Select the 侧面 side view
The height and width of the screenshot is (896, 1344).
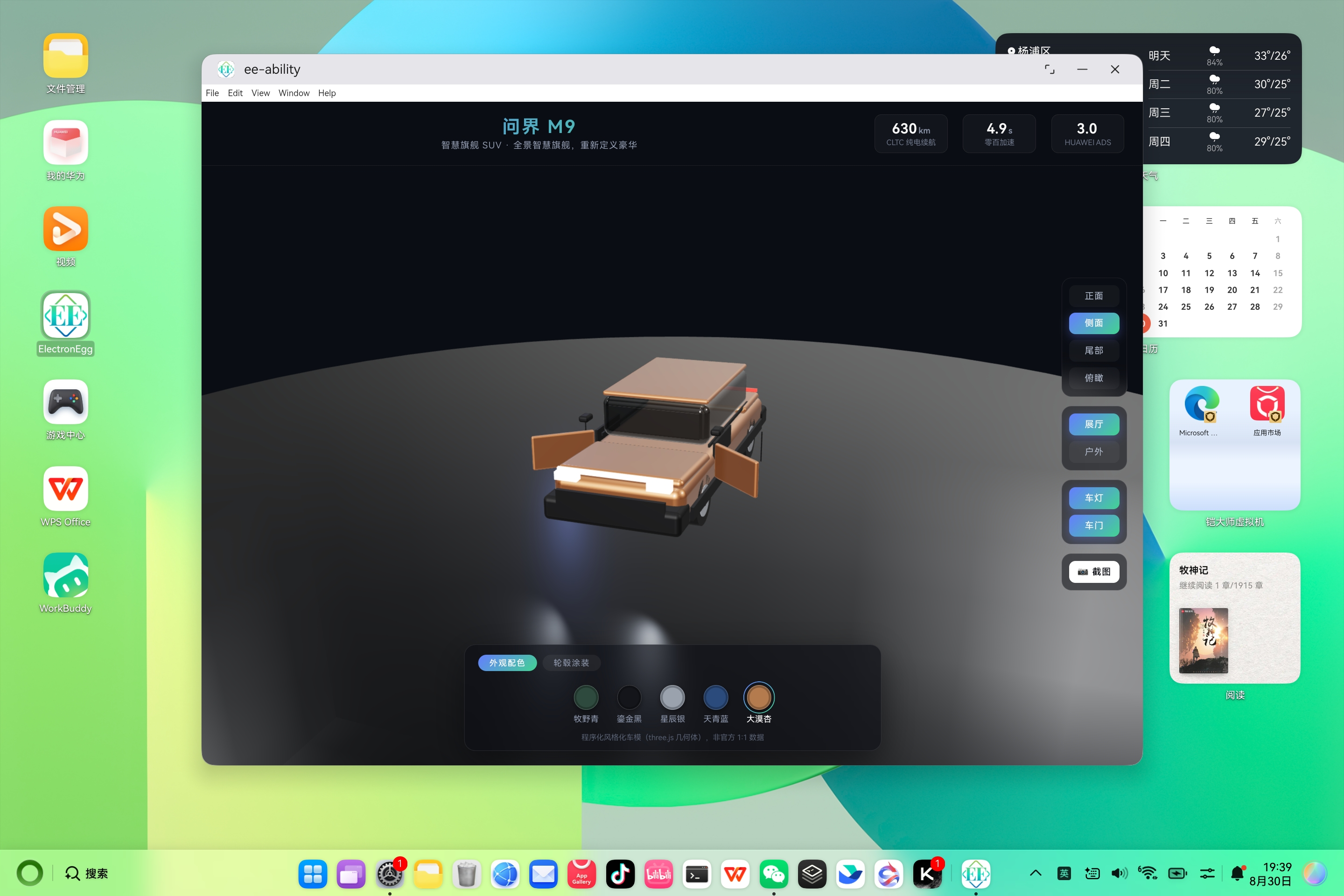click(1094, 323)
